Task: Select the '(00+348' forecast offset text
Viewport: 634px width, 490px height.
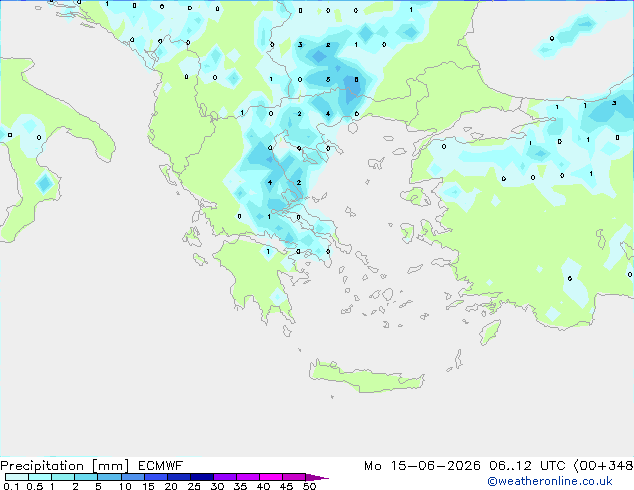Action: click(x=603, y=466)
